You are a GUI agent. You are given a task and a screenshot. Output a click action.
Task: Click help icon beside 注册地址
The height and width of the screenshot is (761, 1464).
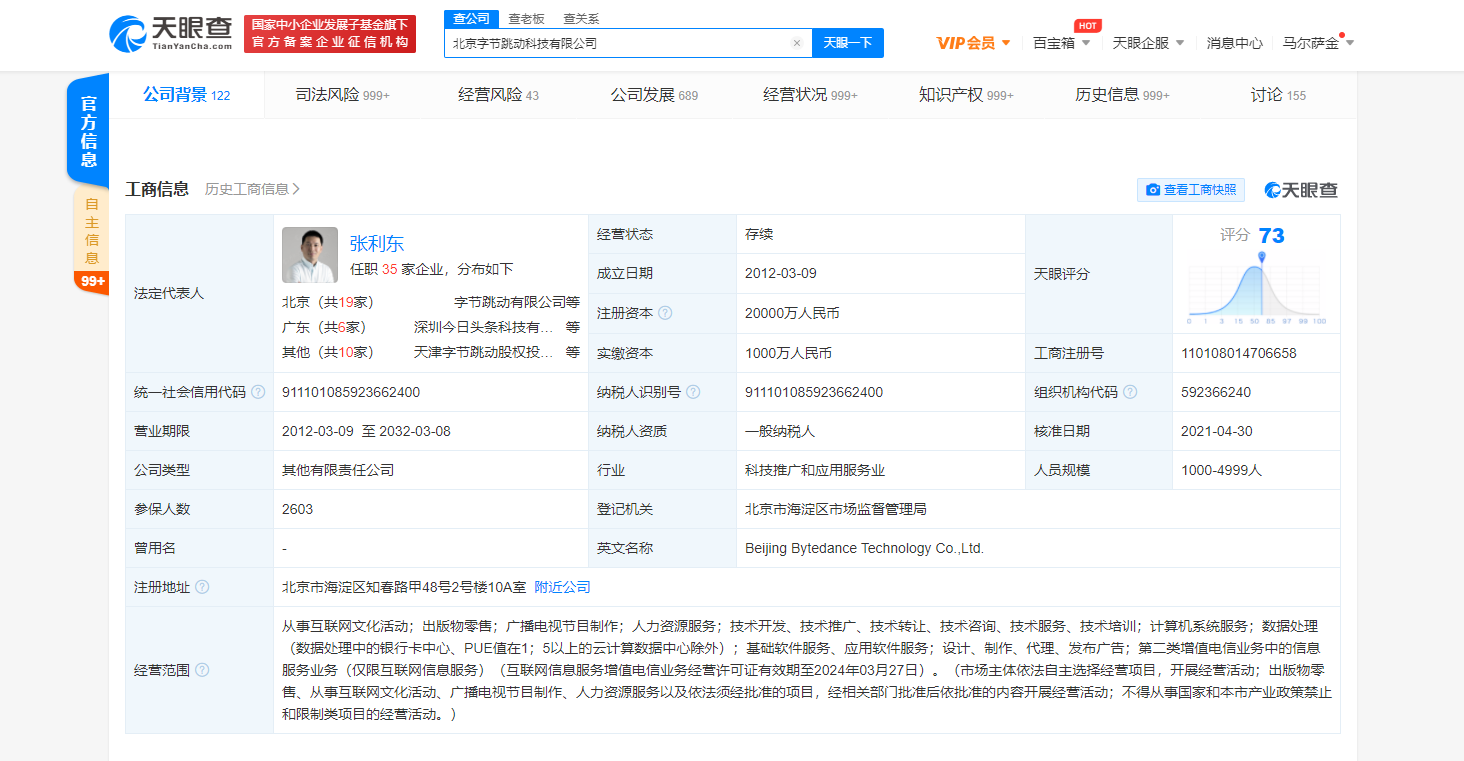(202, 587)
